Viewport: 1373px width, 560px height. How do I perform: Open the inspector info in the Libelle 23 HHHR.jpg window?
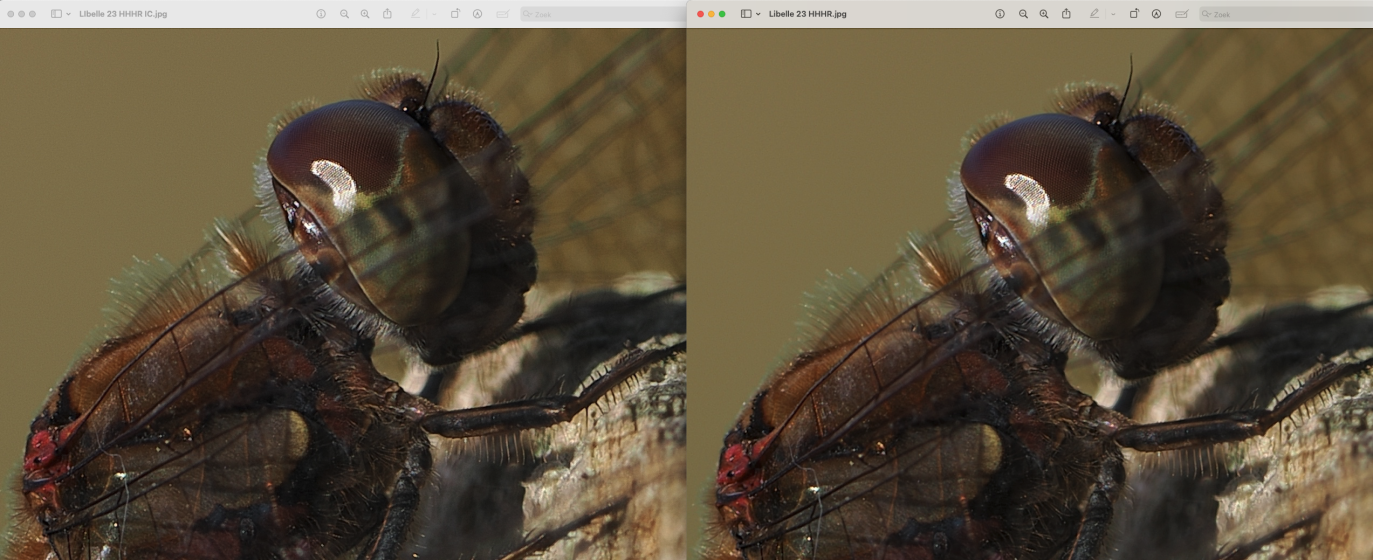click(1000, 14)
